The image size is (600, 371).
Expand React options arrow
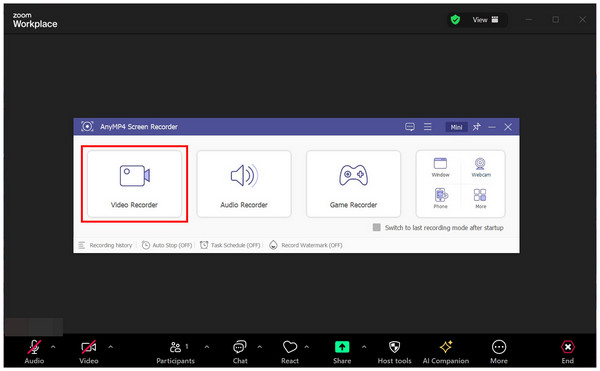(307, 347)
